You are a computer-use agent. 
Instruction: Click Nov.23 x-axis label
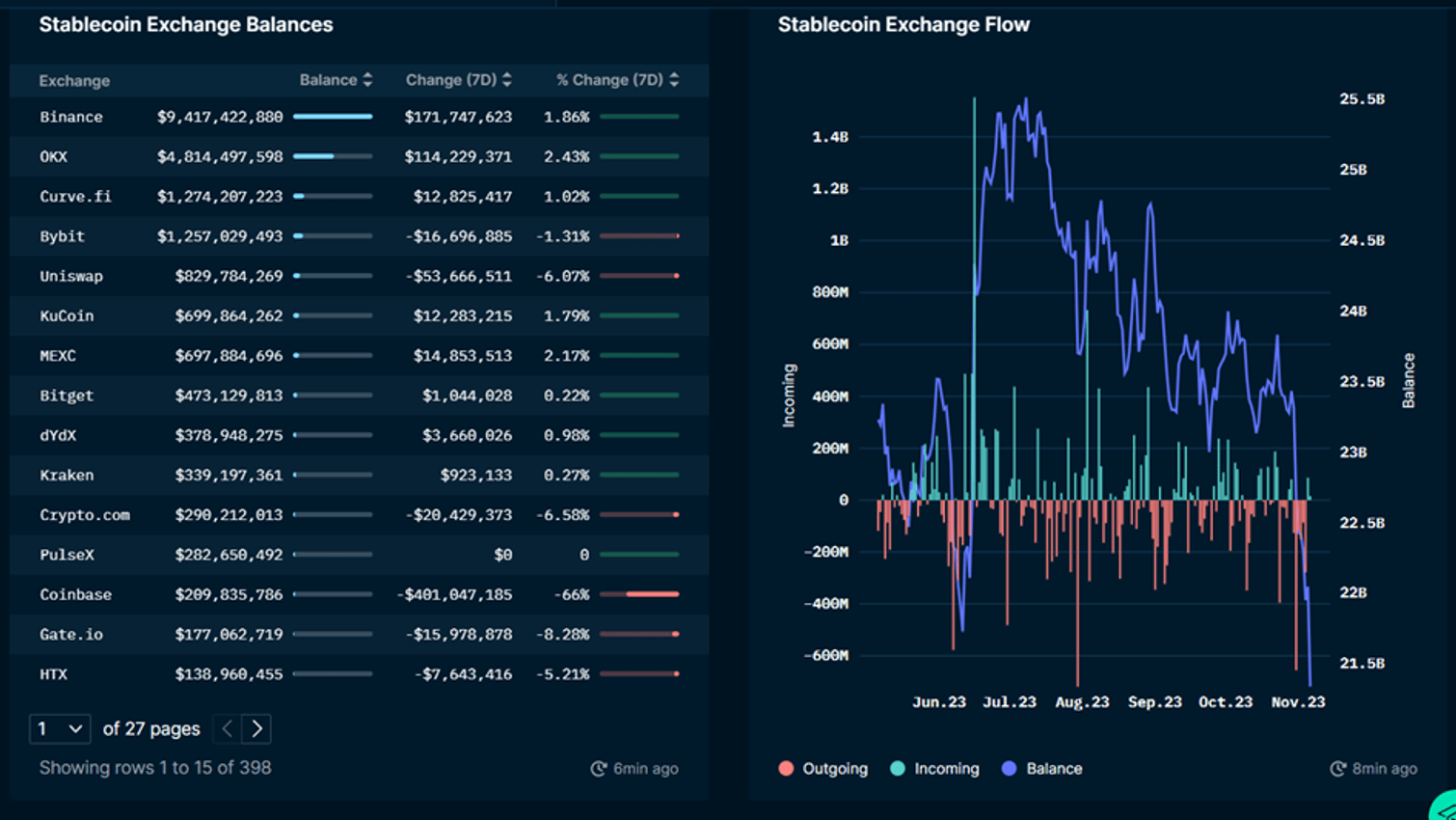pos(1298,702)
